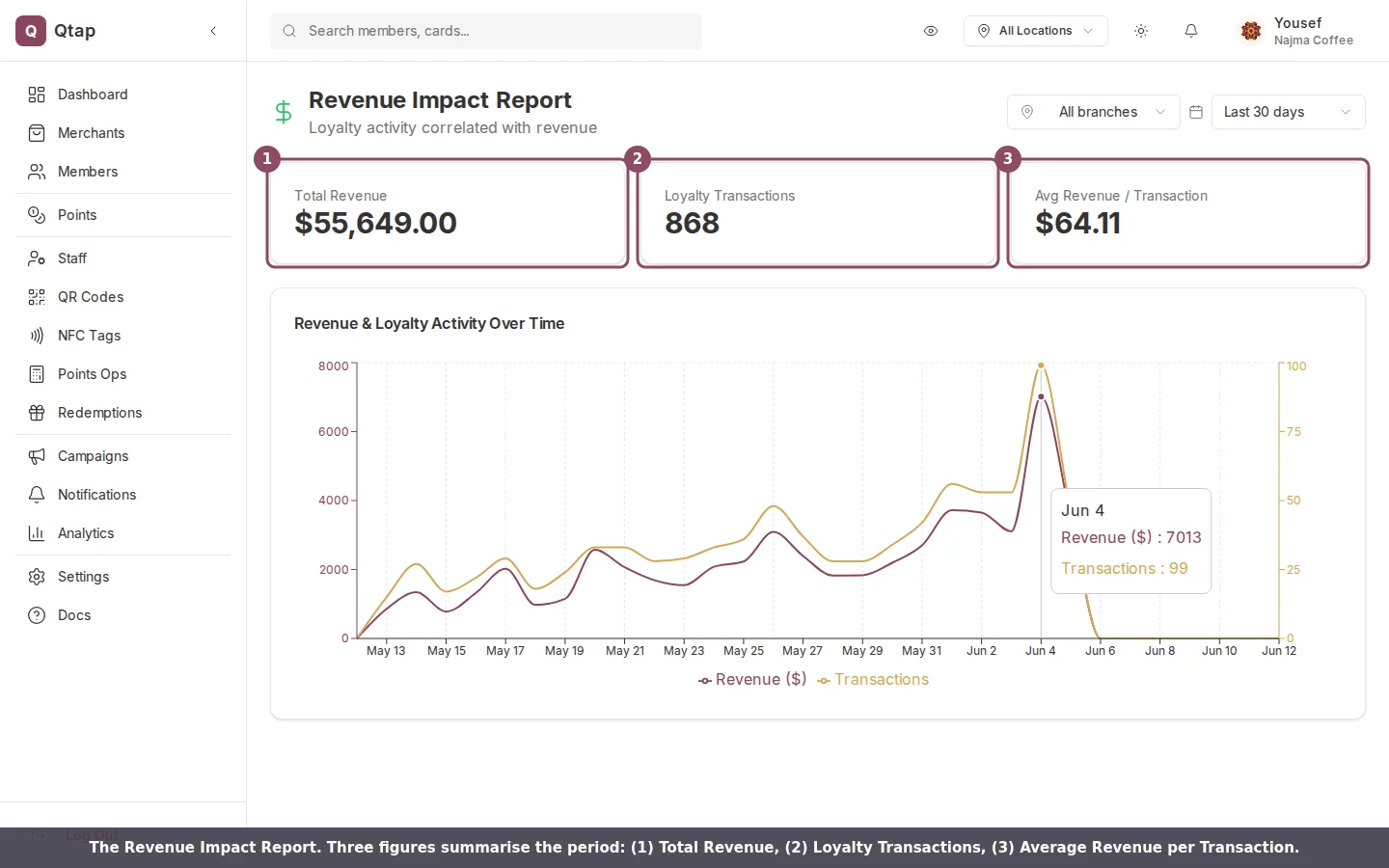Open the All branches dropdown
1389x868 pixels.
[x=1094, y=112]
